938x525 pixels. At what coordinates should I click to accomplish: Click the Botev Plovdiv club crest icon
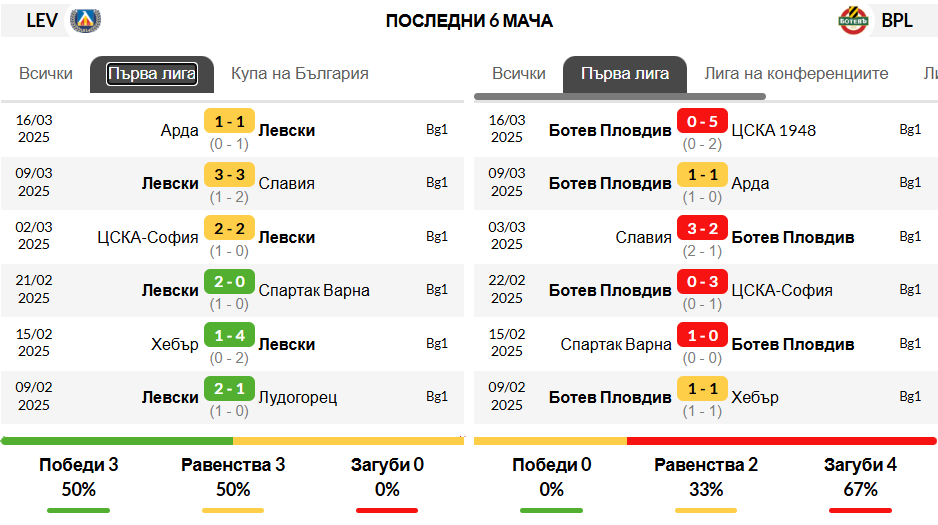853,20
